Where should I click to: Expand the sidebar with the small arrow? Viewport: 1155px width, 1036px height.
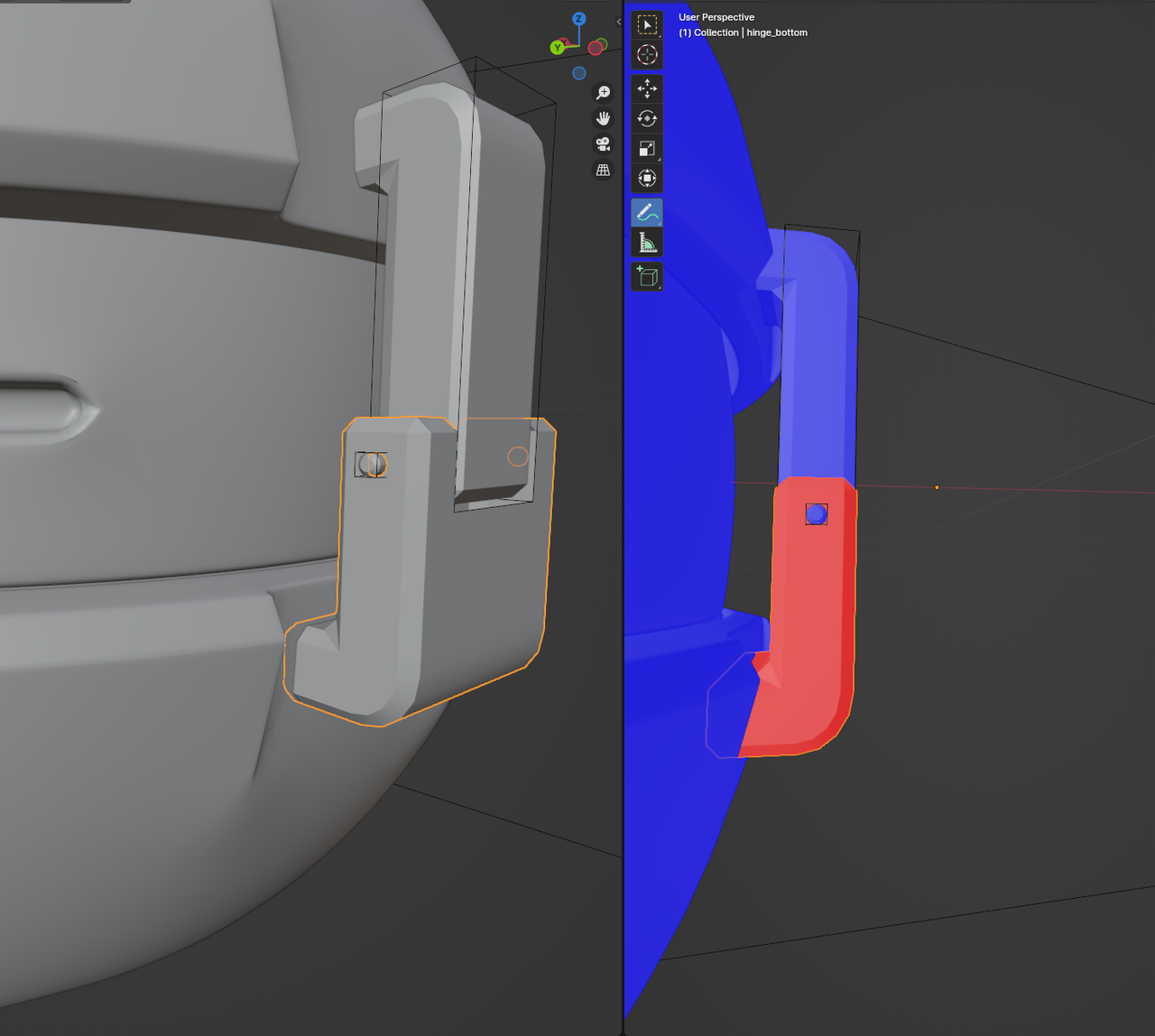618,22
